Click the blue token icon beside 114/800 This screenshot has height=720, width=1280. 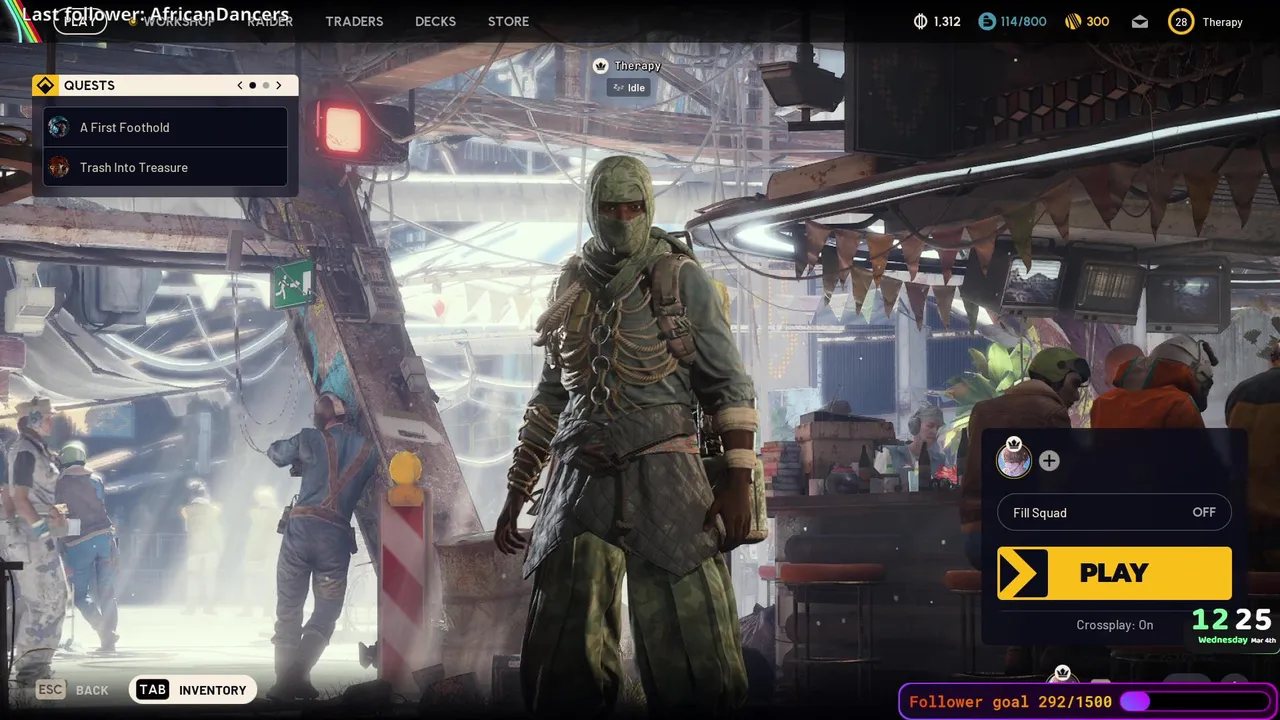[987, 21]
